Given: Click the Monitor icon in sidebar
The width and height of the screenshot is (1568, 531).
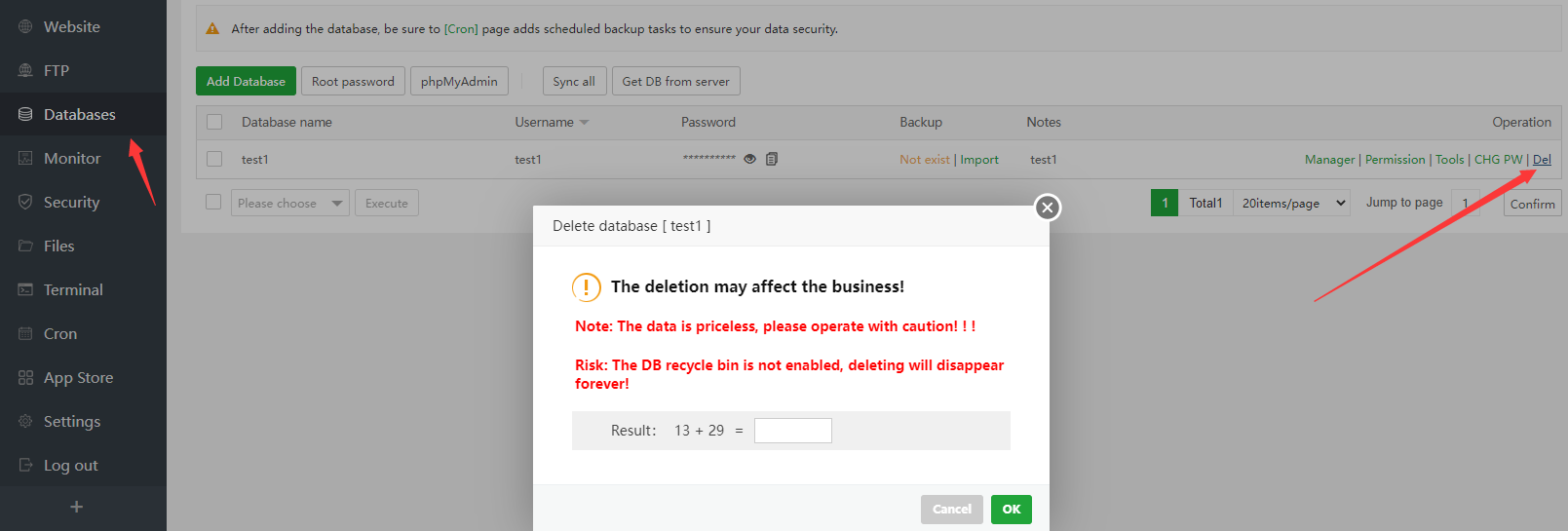Looking at the screenshot, I should [25, 159].
